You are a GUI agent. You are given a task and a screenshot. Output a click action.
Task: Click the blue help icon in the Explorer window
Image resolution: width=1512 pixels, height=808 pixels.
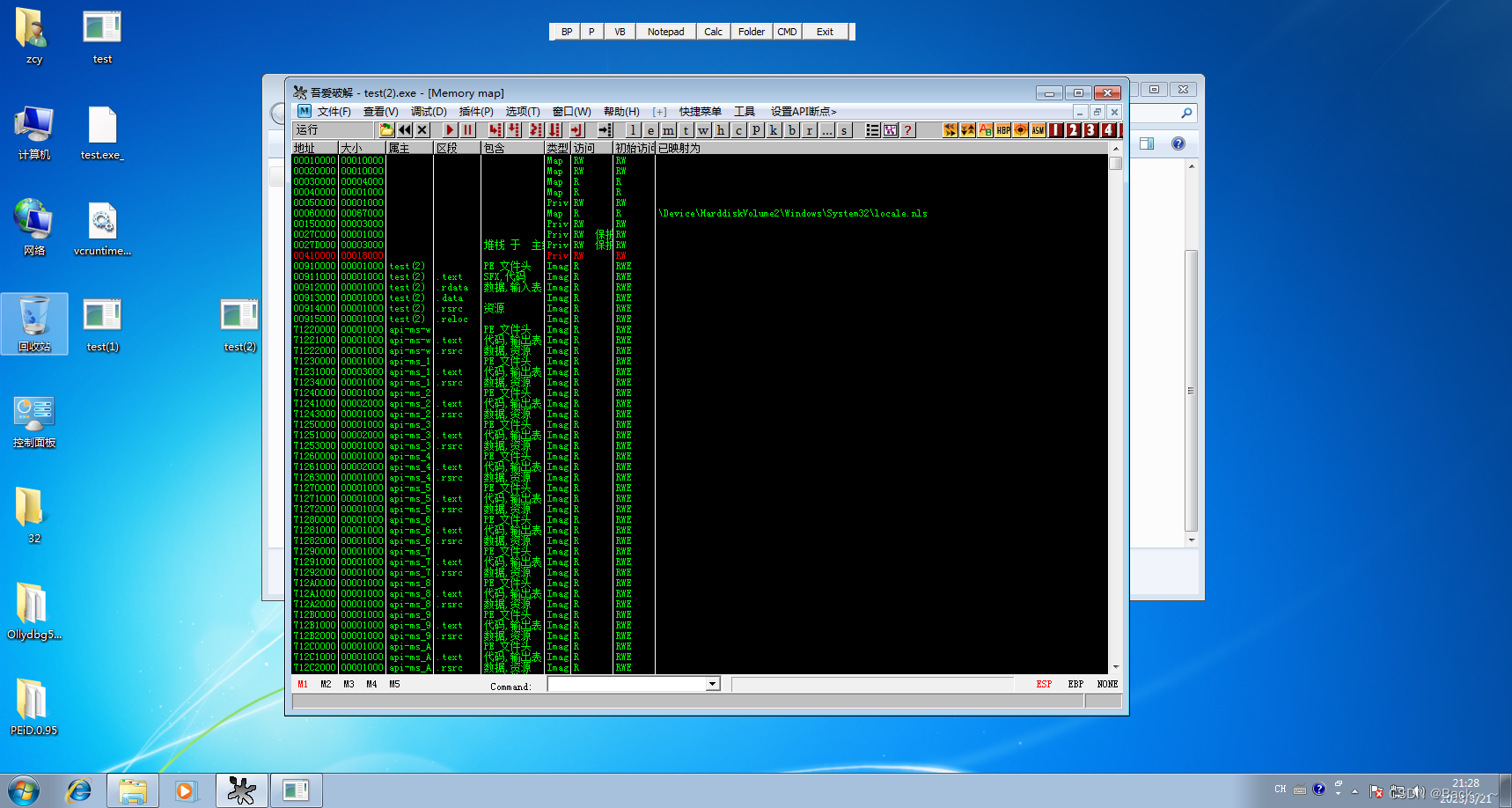(x=1178, y=143)
